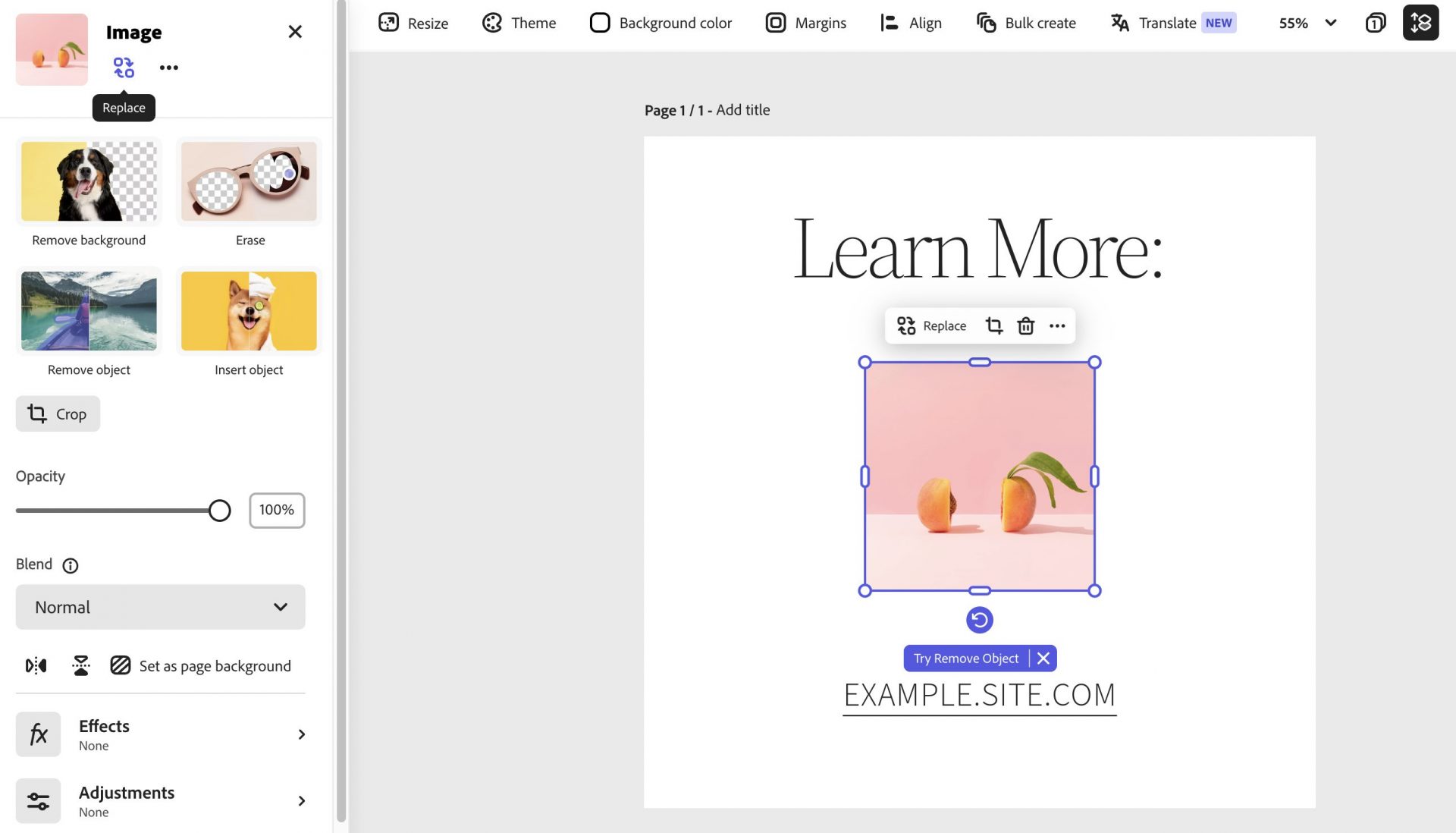Delete the selected image with the trash icon
Image resolution: width=1456 pixels, height=833 pixels.
(x=1025, y=325)
